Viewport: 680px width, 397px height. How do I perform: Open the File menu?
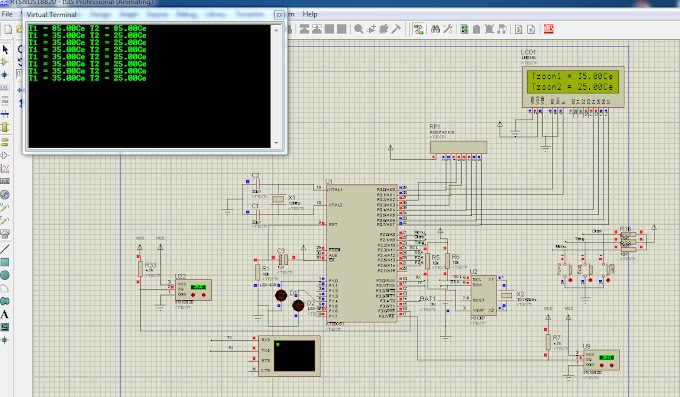click(x=7, y=14)
